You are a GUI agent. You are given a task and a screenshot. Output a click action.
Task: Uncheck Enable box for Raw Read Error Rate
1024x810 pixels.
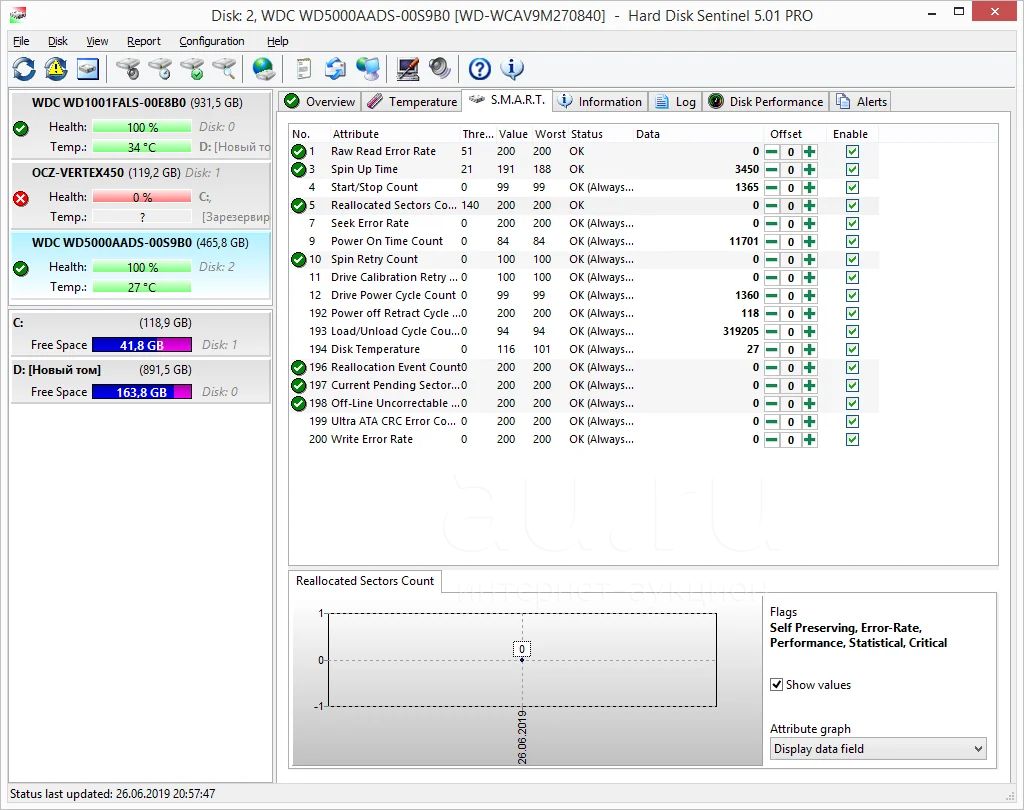[x=852, y=152]
